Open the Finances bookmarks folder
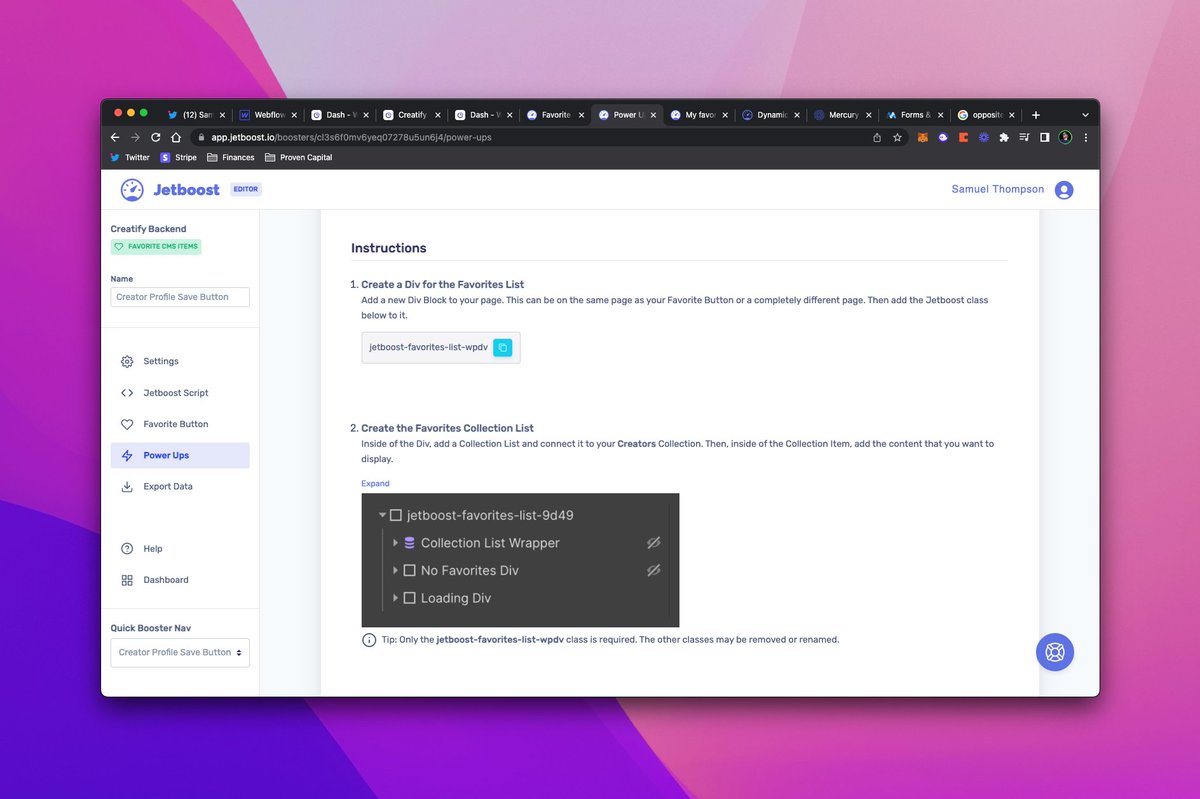Image resolution: width=1200 pixels, height=799 pixels. coord(231,157)
